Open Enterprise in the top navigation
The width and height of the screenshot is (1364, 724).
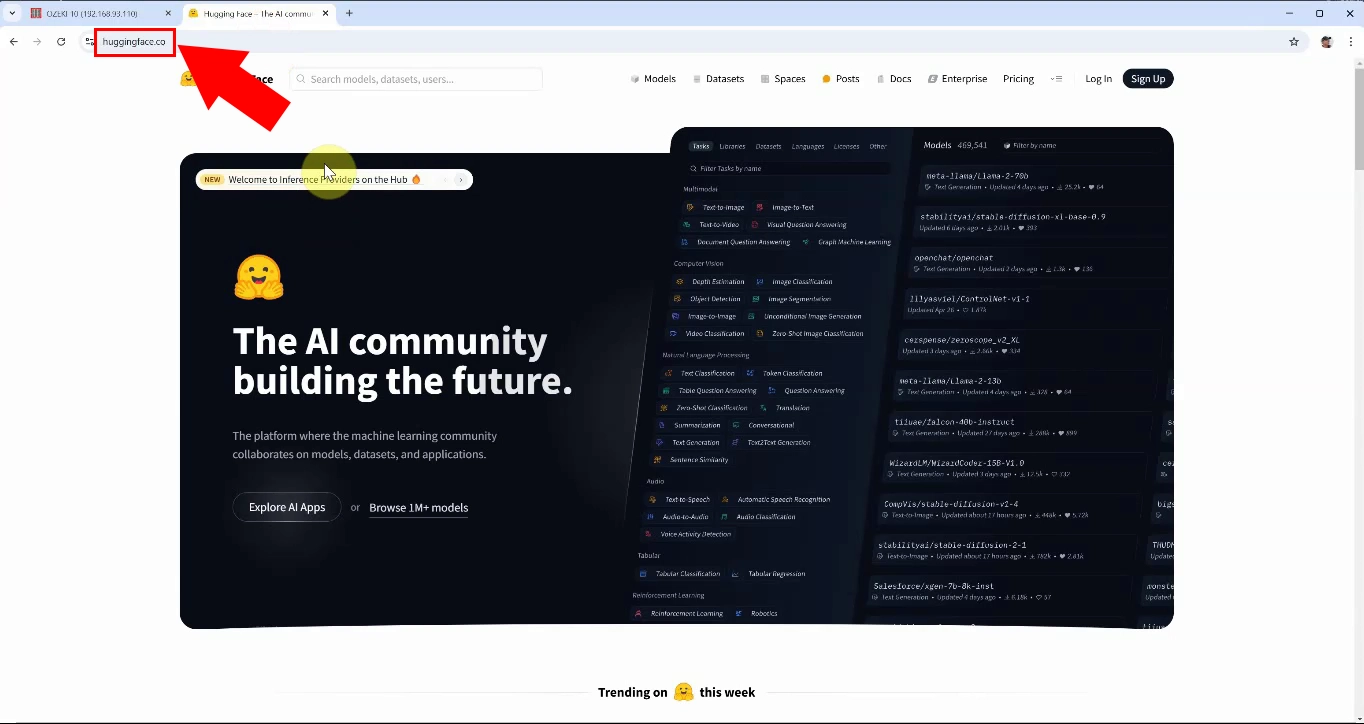click(958, 79)
